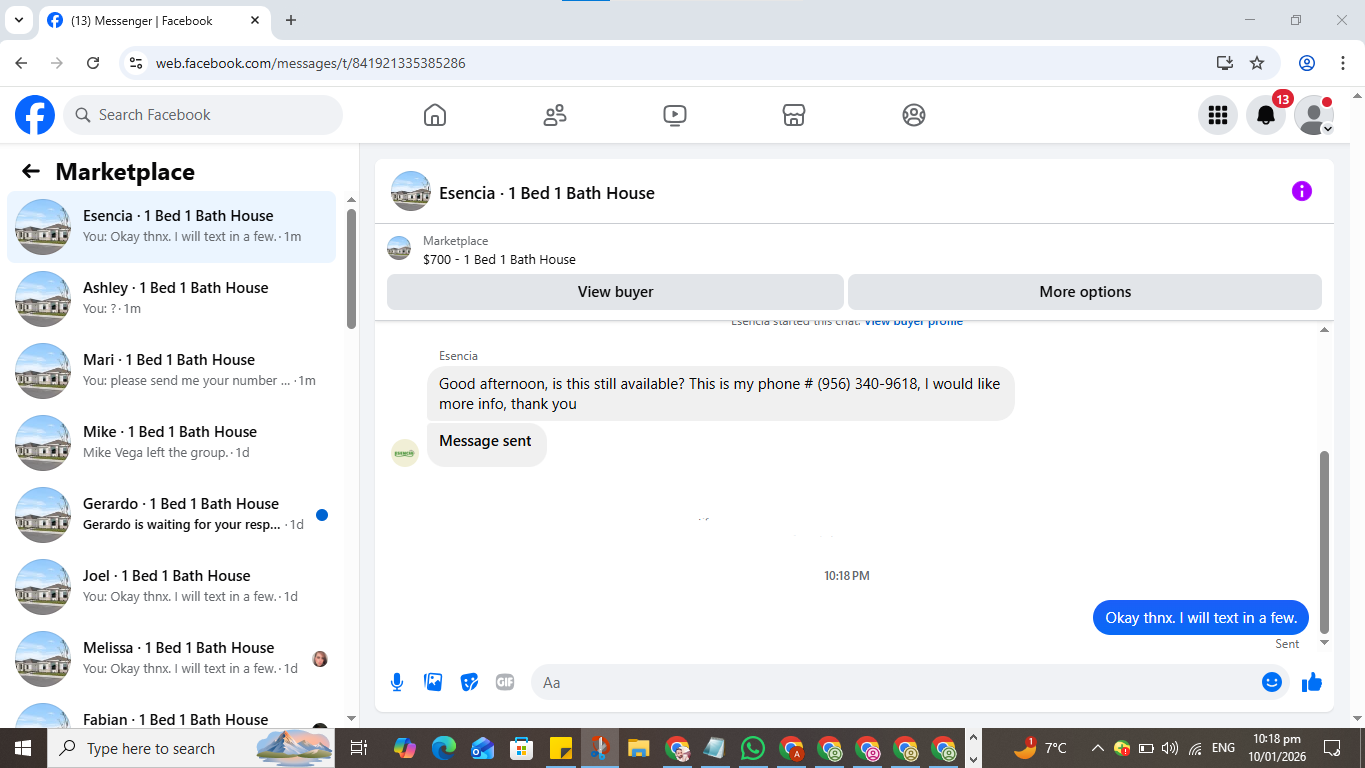Open the Mari 1 Bed 1 Bath House chat
This screenshot has height=768, width=1365.
click(172, 371)
